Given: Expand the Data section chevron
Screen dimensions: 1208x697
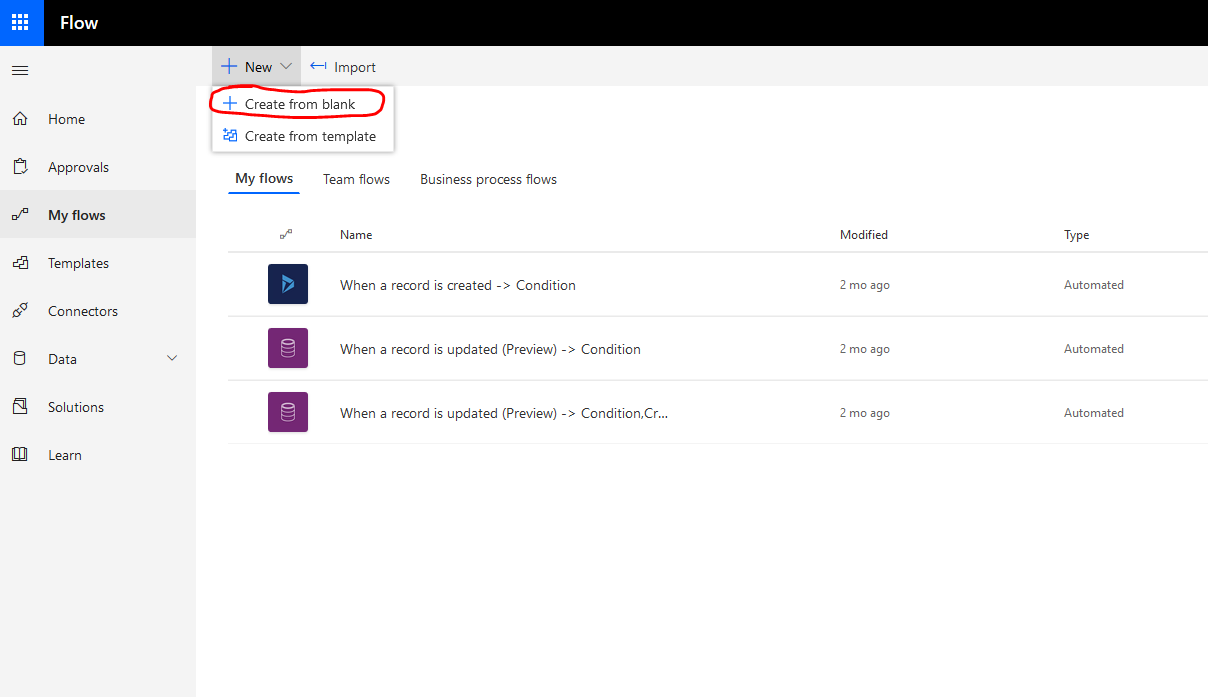Looking at the screenshot, I should point(171,358).
